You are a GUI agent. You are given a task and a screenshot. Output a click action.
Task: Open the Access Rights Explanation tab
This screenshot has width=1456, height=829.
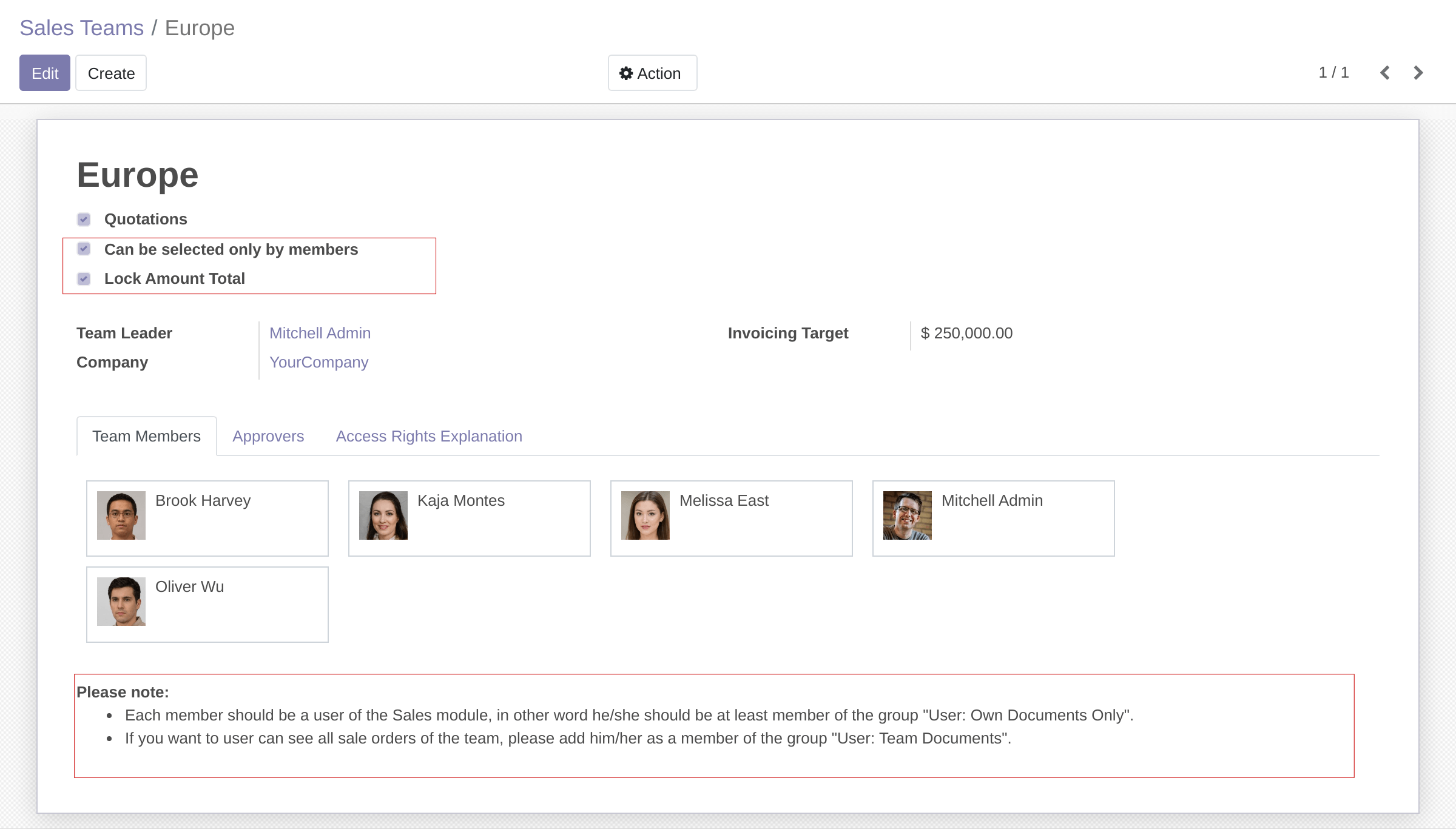pos(429,437)
